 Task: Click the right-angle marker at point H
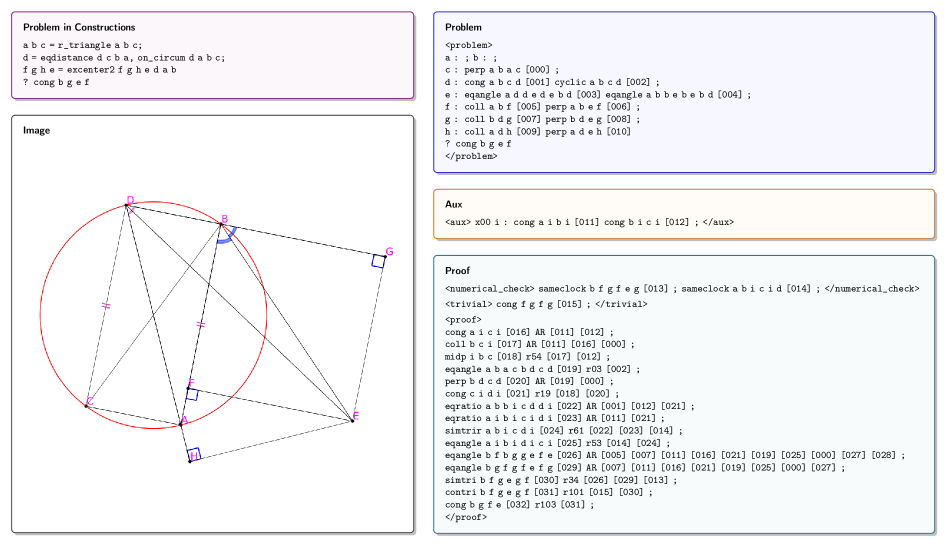click(194, 454)
